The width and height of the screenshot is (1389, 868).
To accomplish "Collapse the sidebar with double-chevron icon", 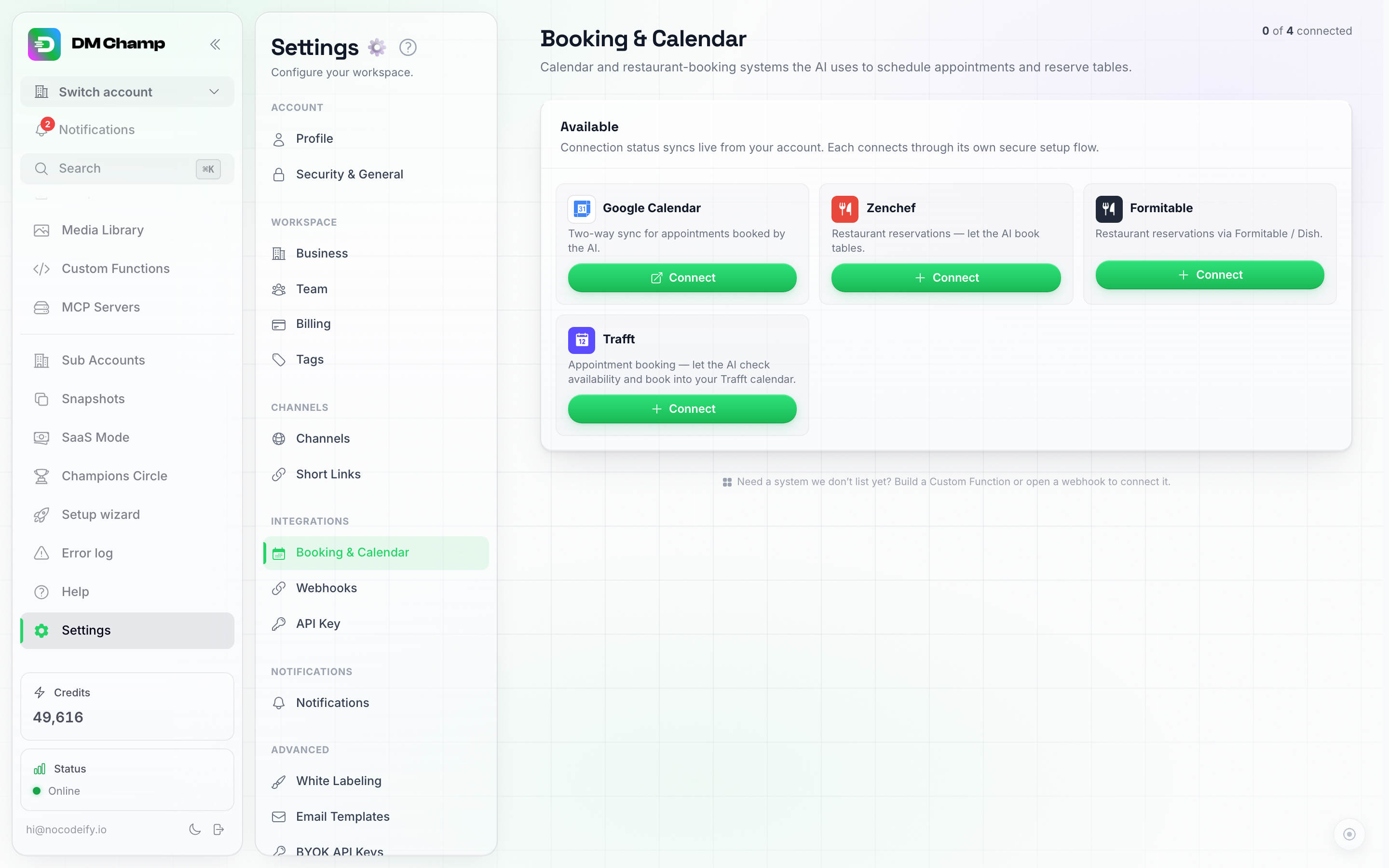I will [215, 44].
